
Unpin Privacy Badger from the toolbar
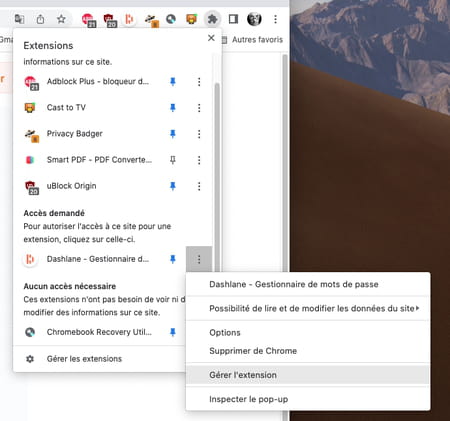[x=173, y=134]
